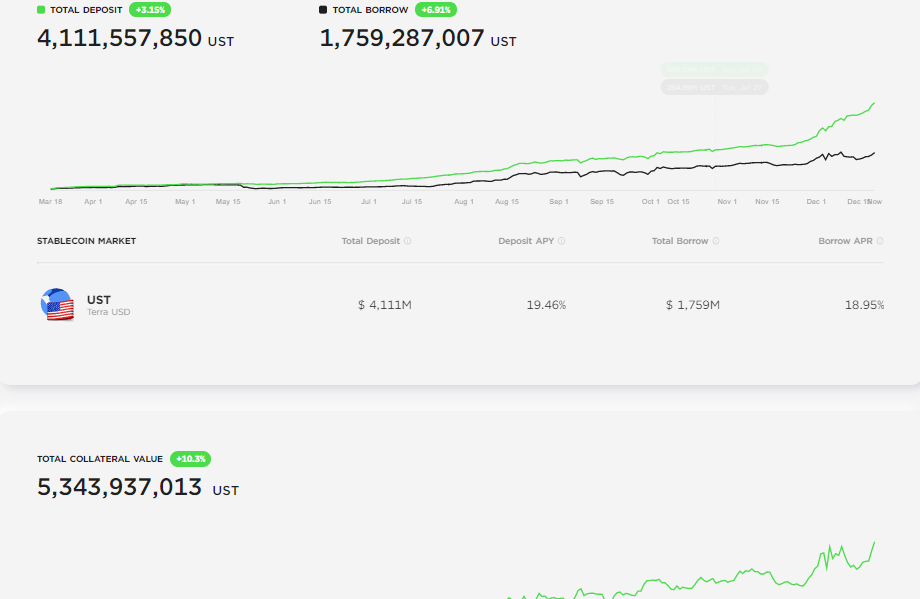Click the info icon next to Deposit APY

562,241
